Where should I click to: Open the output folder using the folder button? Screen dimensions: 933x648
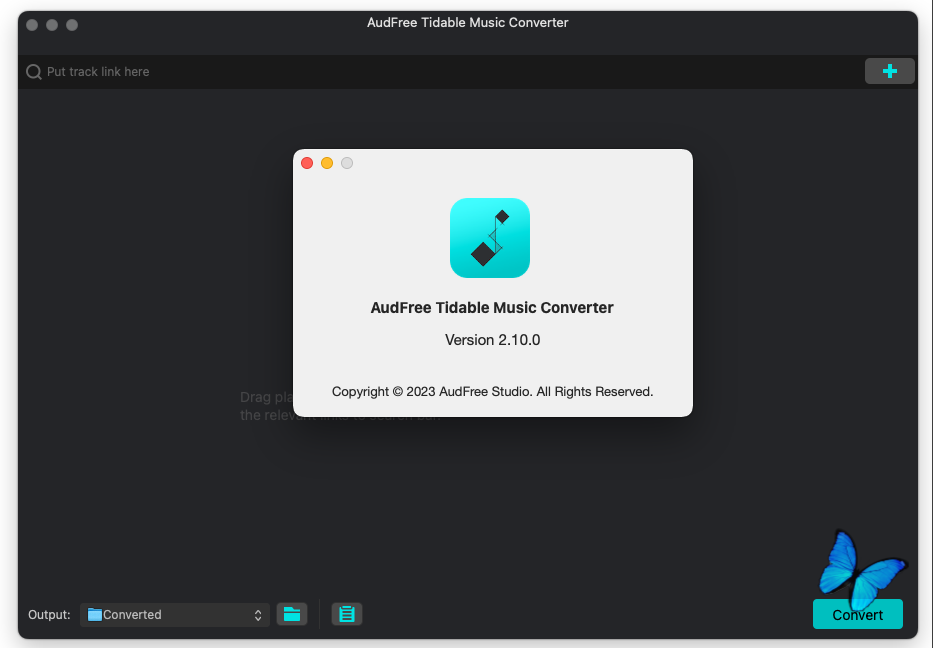(291, 614)
